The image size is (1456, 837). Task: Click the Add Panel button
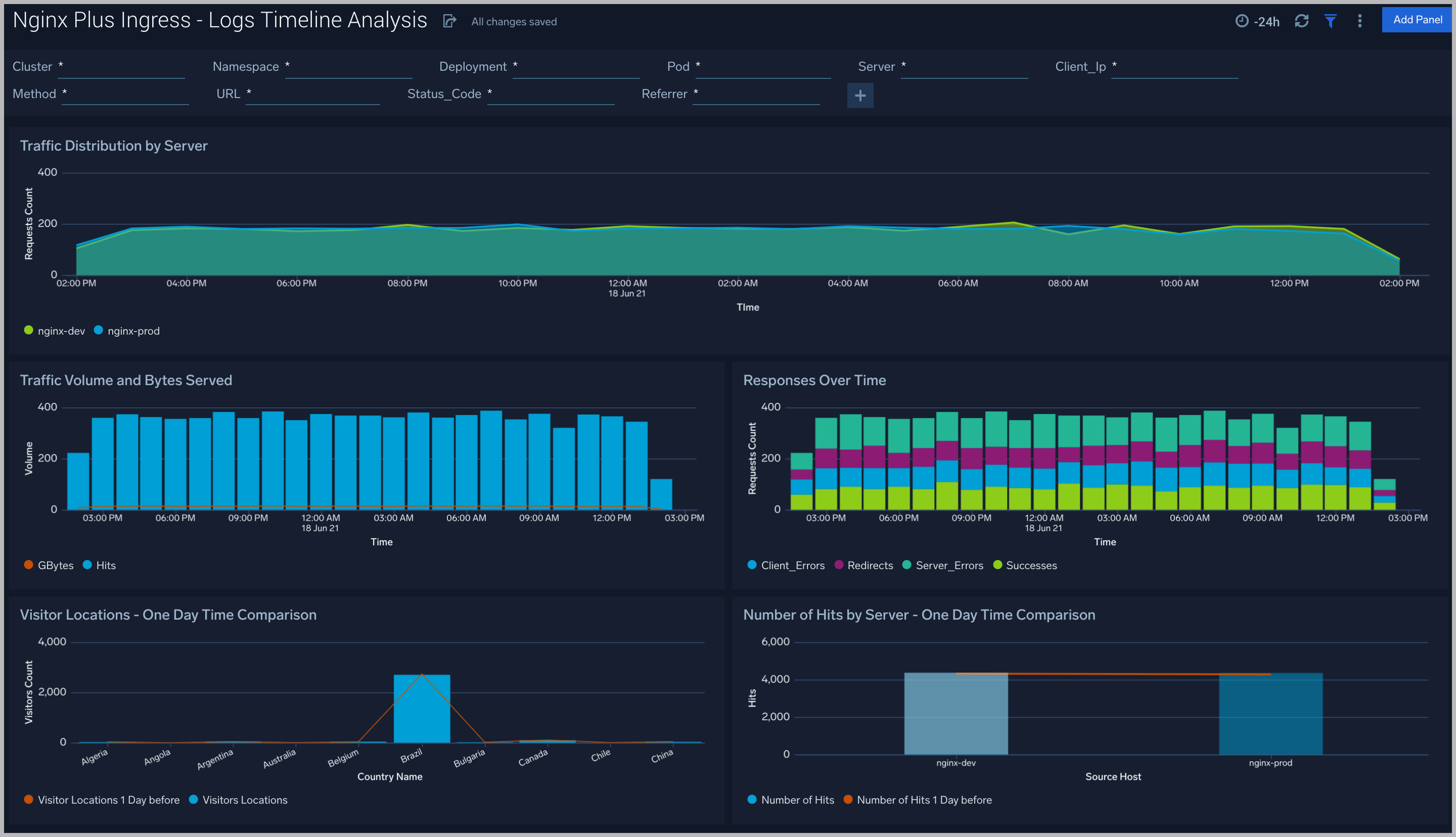pos(1416,19)
